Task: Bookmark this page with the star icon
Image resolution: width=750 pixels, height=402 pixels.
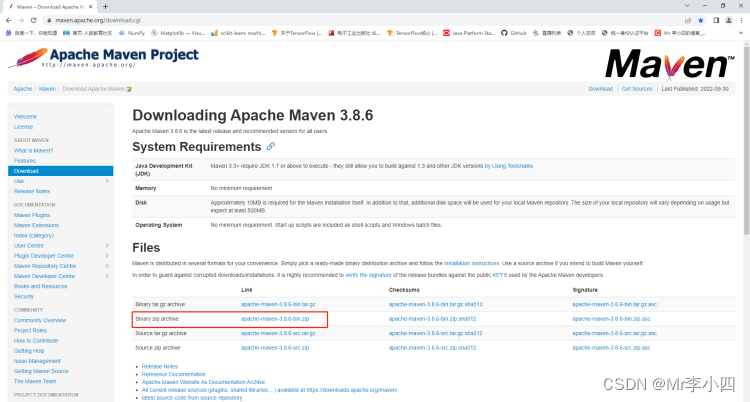Action: (x=701, y=20)
